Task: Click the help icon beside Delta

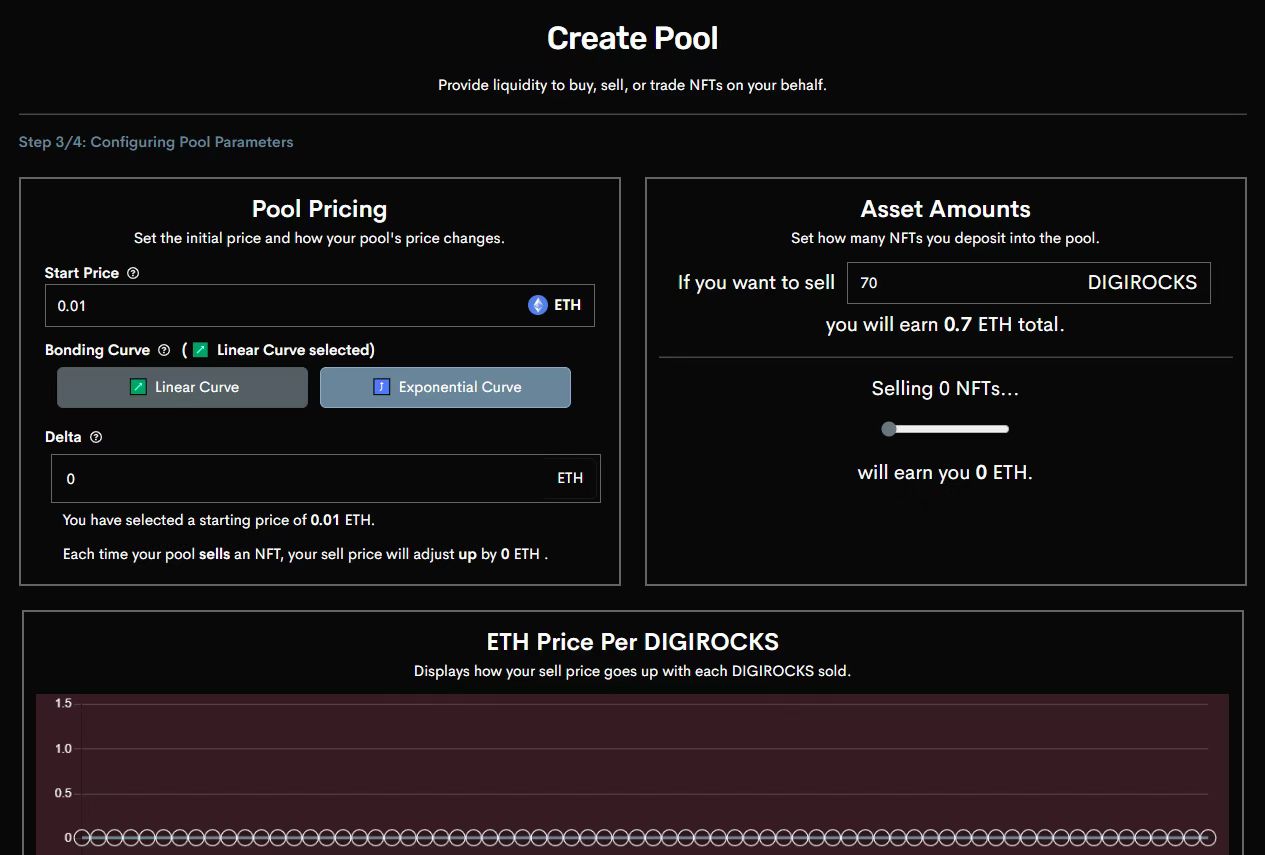Action: point(96,437)
